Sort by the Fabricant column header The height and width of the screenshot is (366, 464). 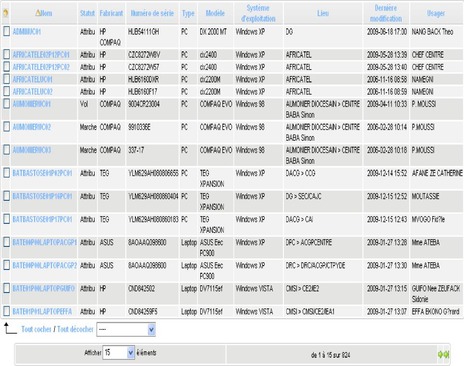tap(111, 13)
